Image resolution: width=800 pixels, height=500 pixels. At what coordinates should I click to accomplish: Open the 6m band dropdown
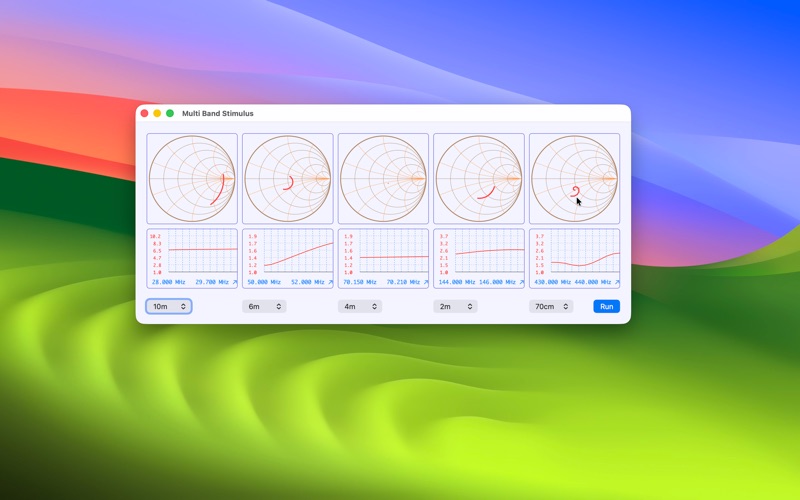264,306
